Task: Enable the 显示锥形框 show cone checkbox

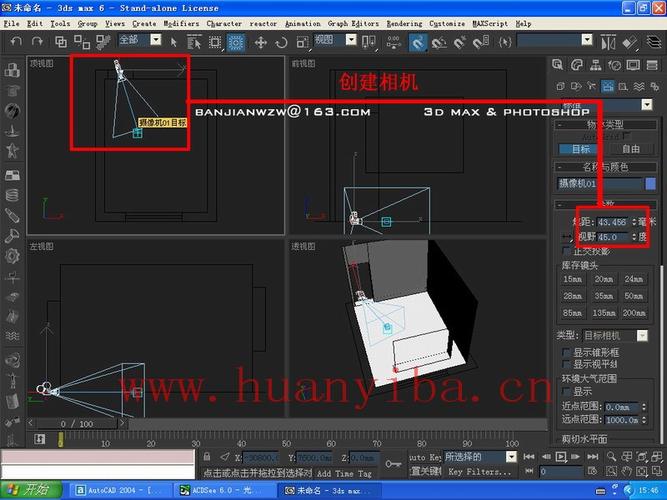Action: pos(566,352)
